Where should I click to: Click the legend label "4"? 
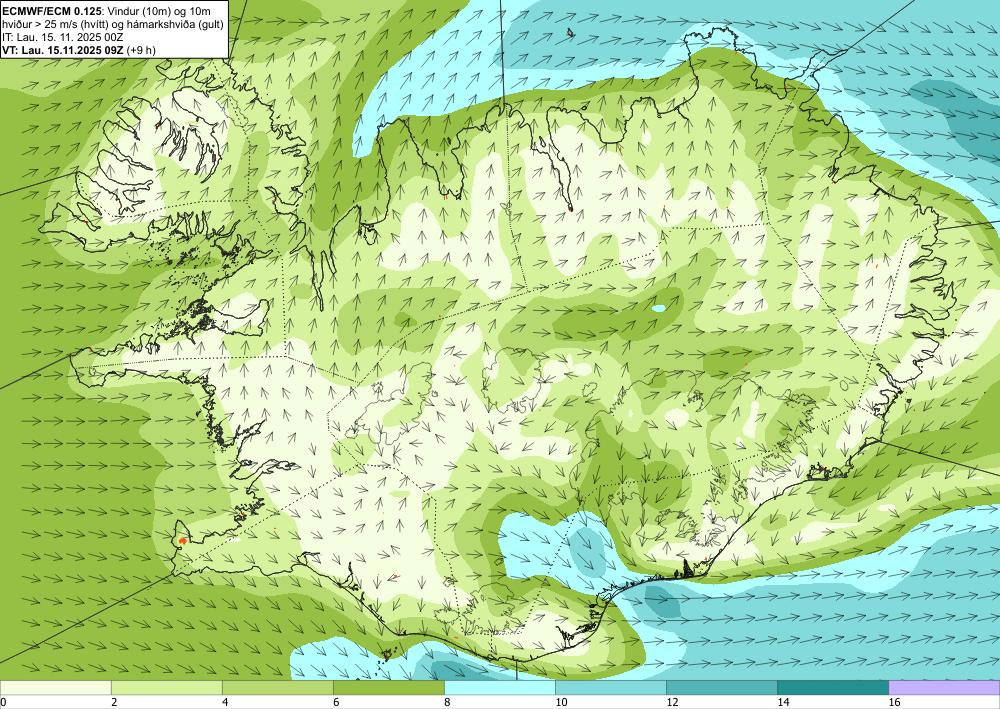[x=225, y=702]
